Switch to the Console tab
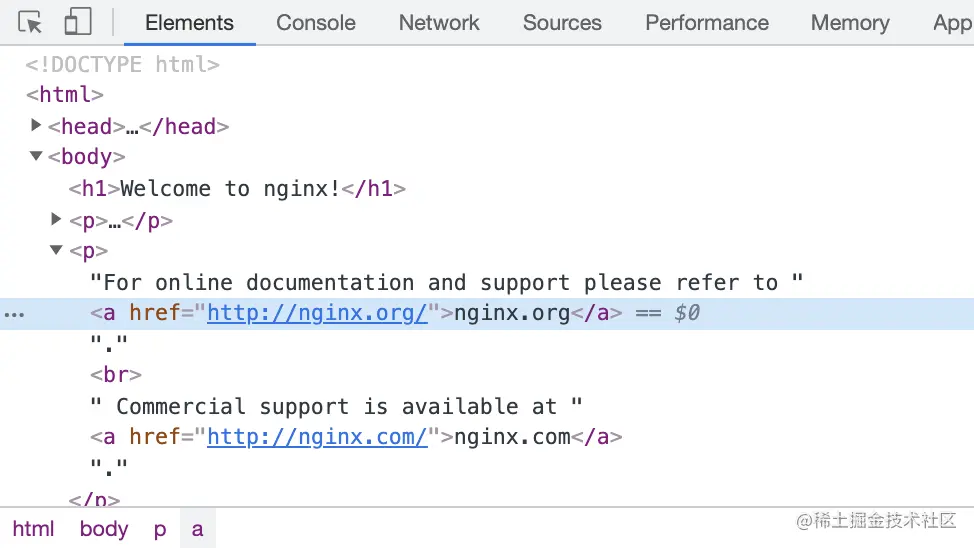Viewport: 974px width, 548px height. coord(315,22)
